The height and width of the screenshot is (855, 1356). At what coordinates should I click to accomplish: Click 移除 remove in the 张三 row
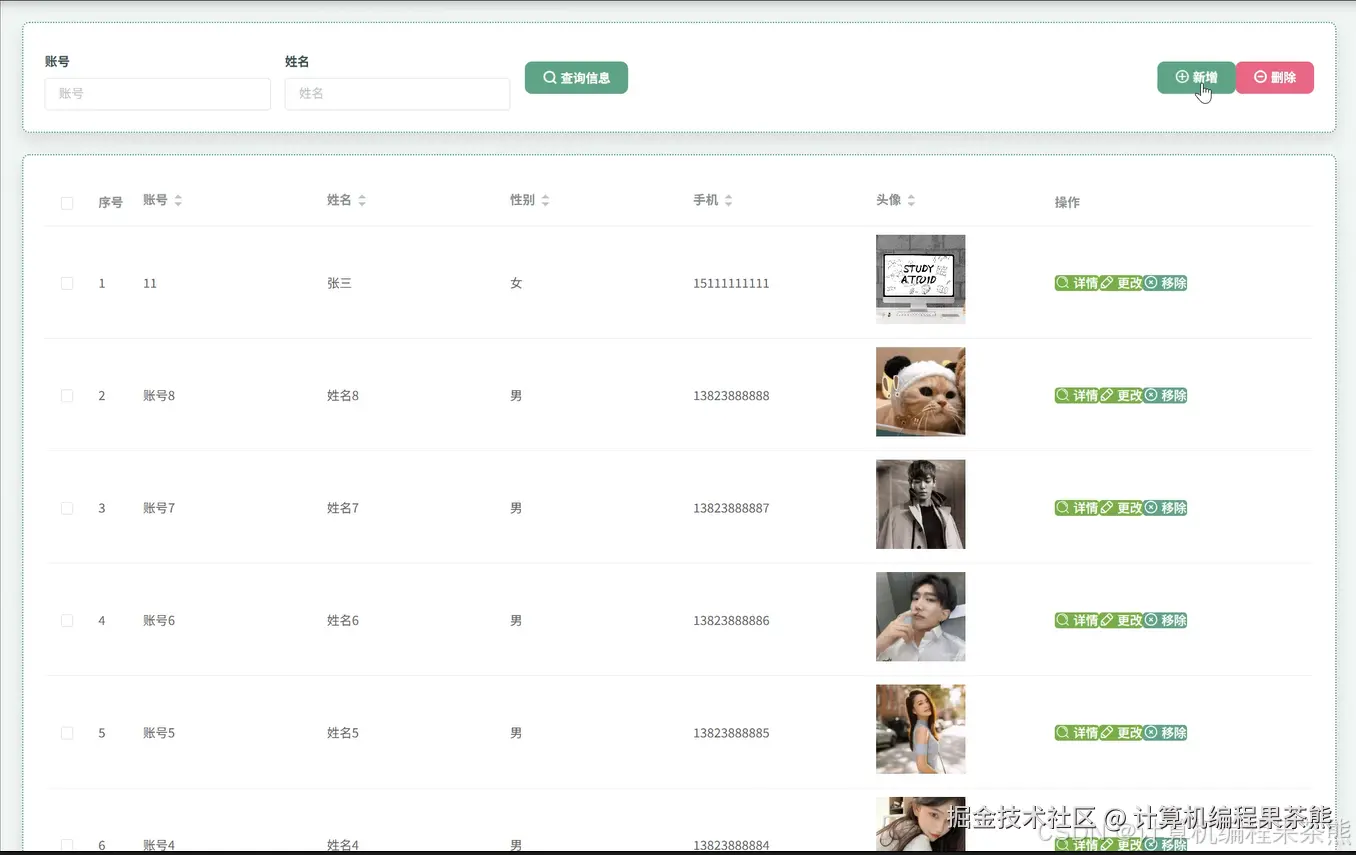click(1165, 283)
